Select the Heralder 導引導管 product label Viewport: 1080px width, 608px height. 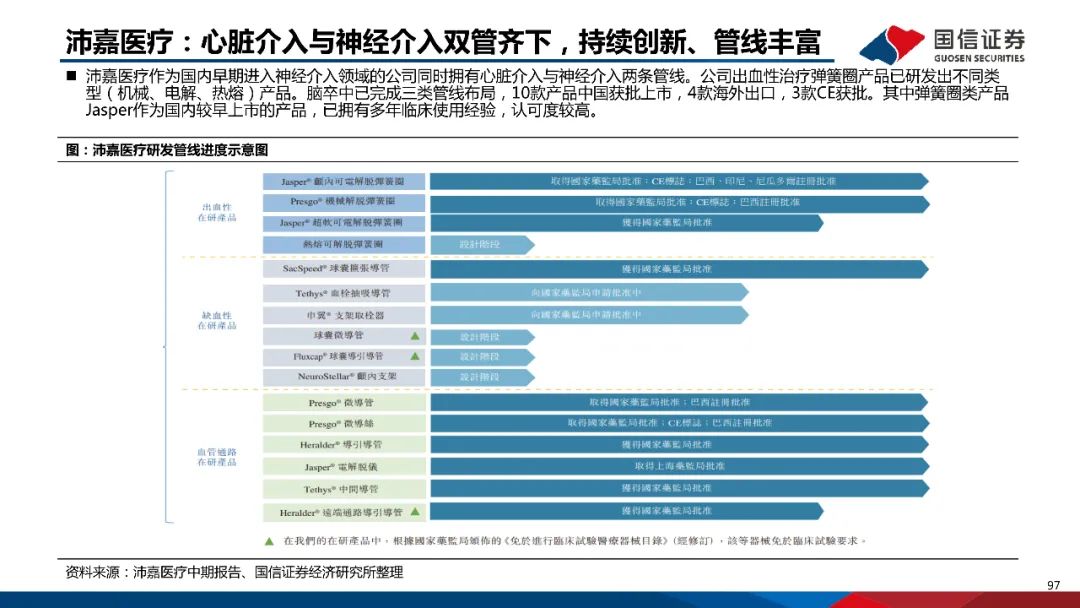tap(344, 445)
